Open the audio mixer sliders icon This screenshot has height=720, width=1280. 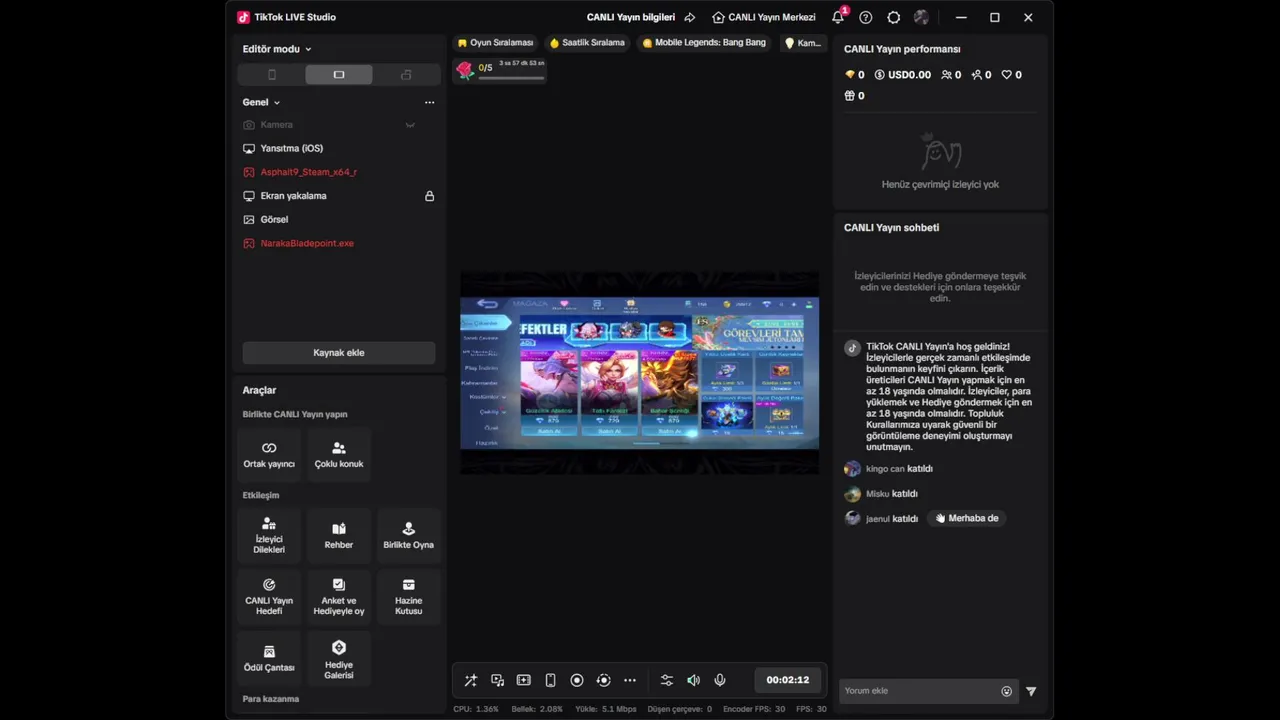coord(667,680)
